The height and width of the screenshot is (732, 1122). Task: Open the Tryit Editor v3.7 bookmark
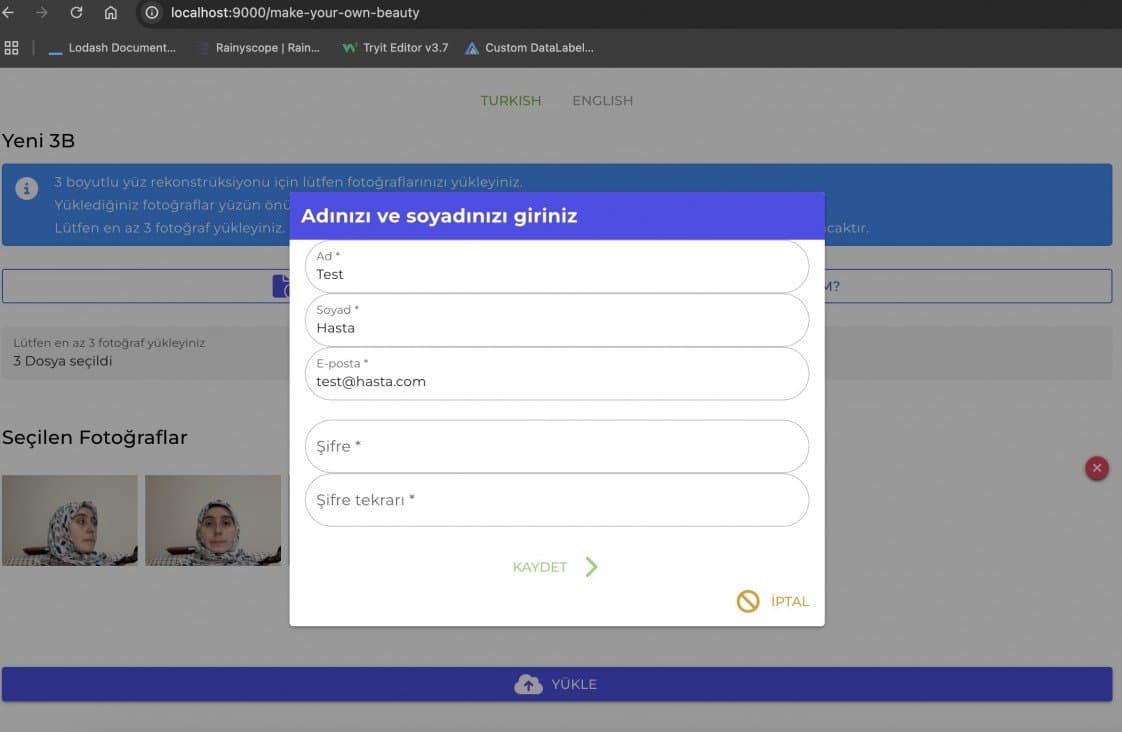(395, 48)
